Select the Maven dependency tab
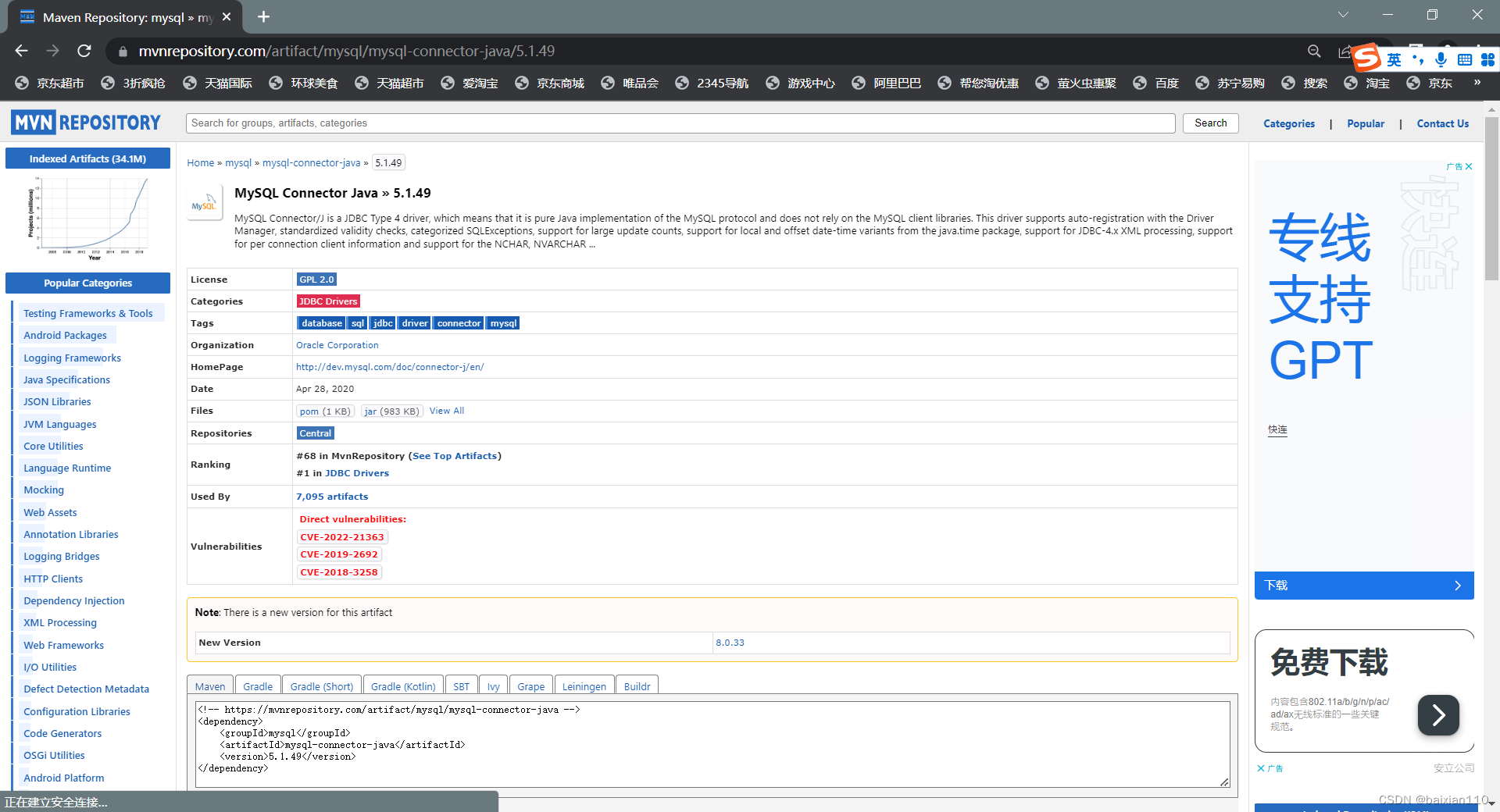1500x812 pixels. point(210,686)
